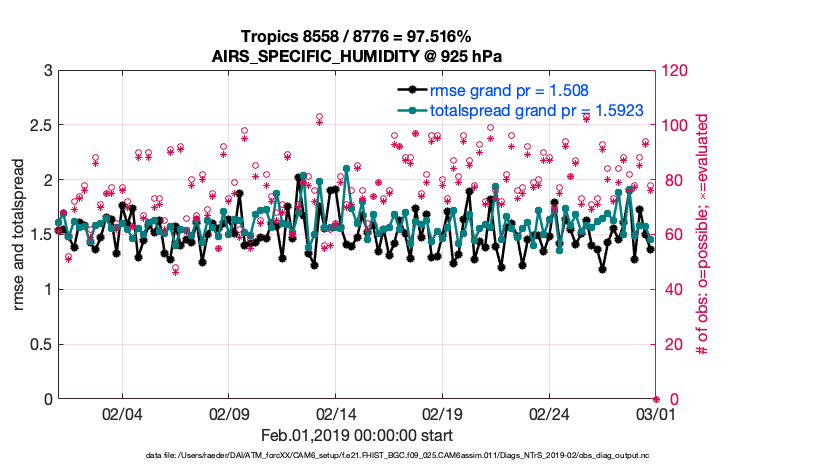The image size is (830, 470).
Task: Click the AIRS_SPECIFIC_HUMIDITY @ 925 hPa subtitle
Action: pos(356,54)
